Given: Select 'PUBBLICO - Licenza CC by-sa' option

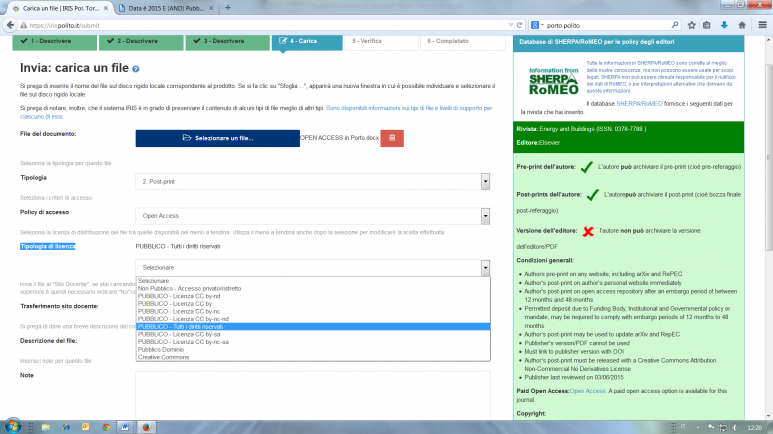Looking at the screenshot, I should (x=313, y=334).
